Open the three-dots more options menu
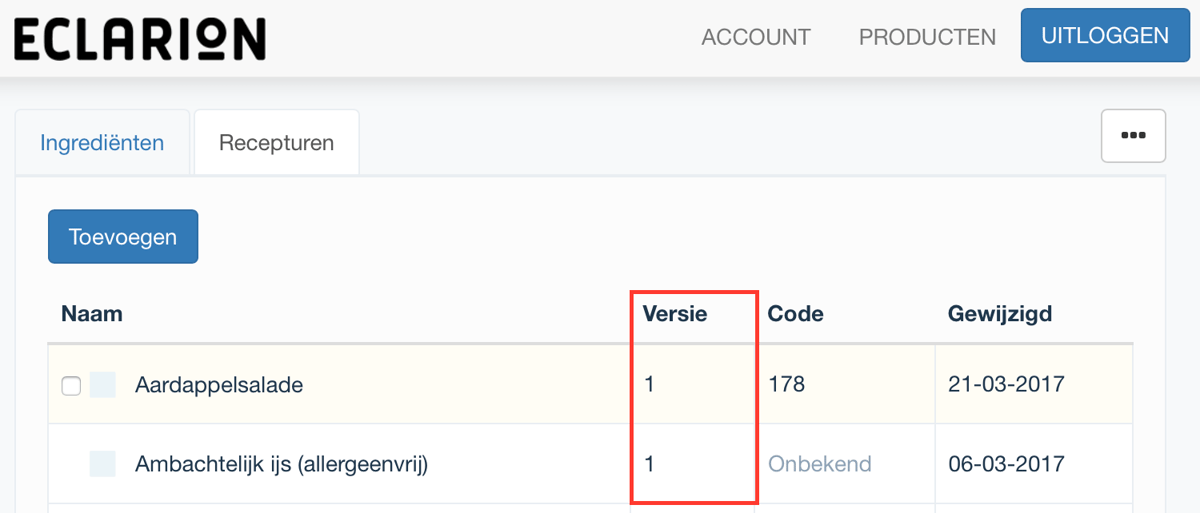The image size is (1200, 513). pos(1133,136)
